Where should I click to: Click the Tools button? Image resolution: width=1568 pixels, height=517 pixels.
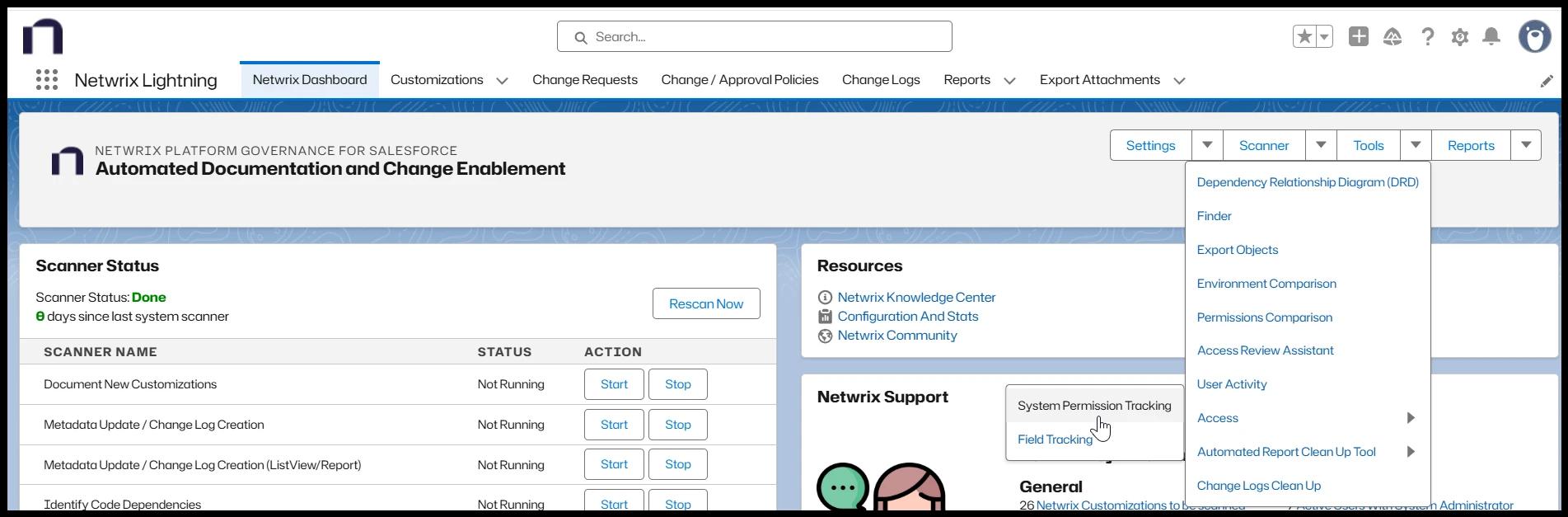1369,145
